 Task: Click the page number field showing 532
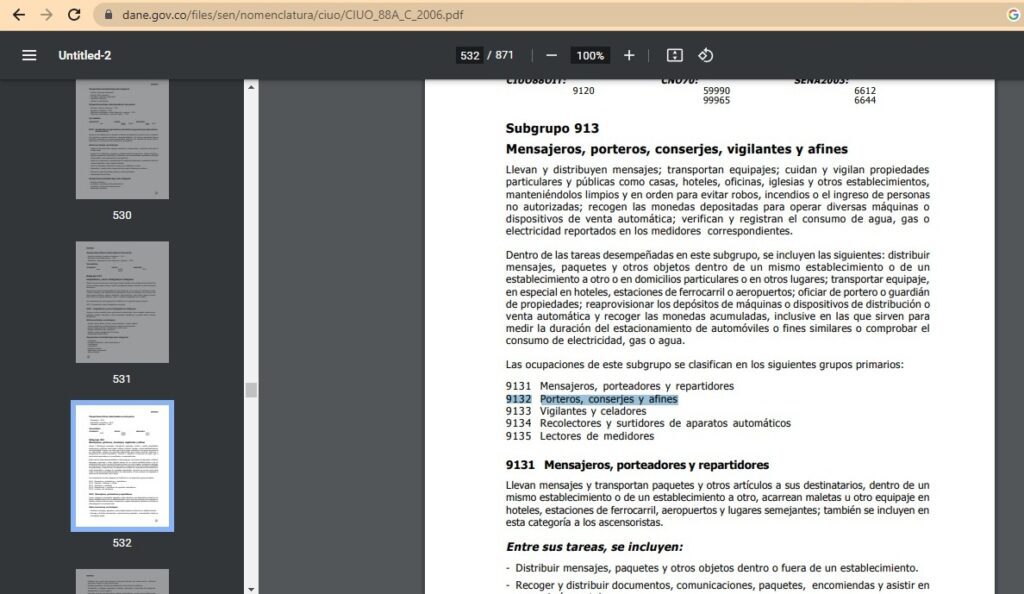pyautogui.click(x=470, y=55)
